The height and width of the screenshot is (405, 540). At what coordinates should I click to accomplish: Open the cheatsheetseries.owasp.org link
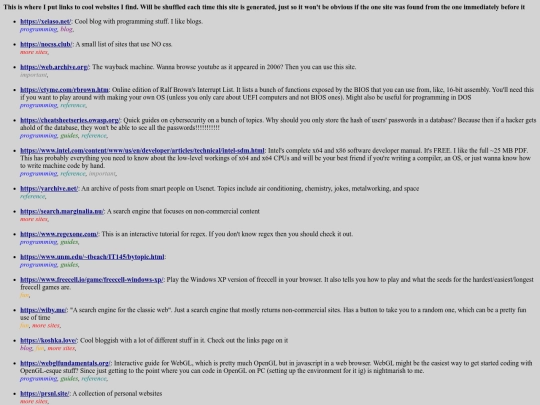tap(70, 120)
